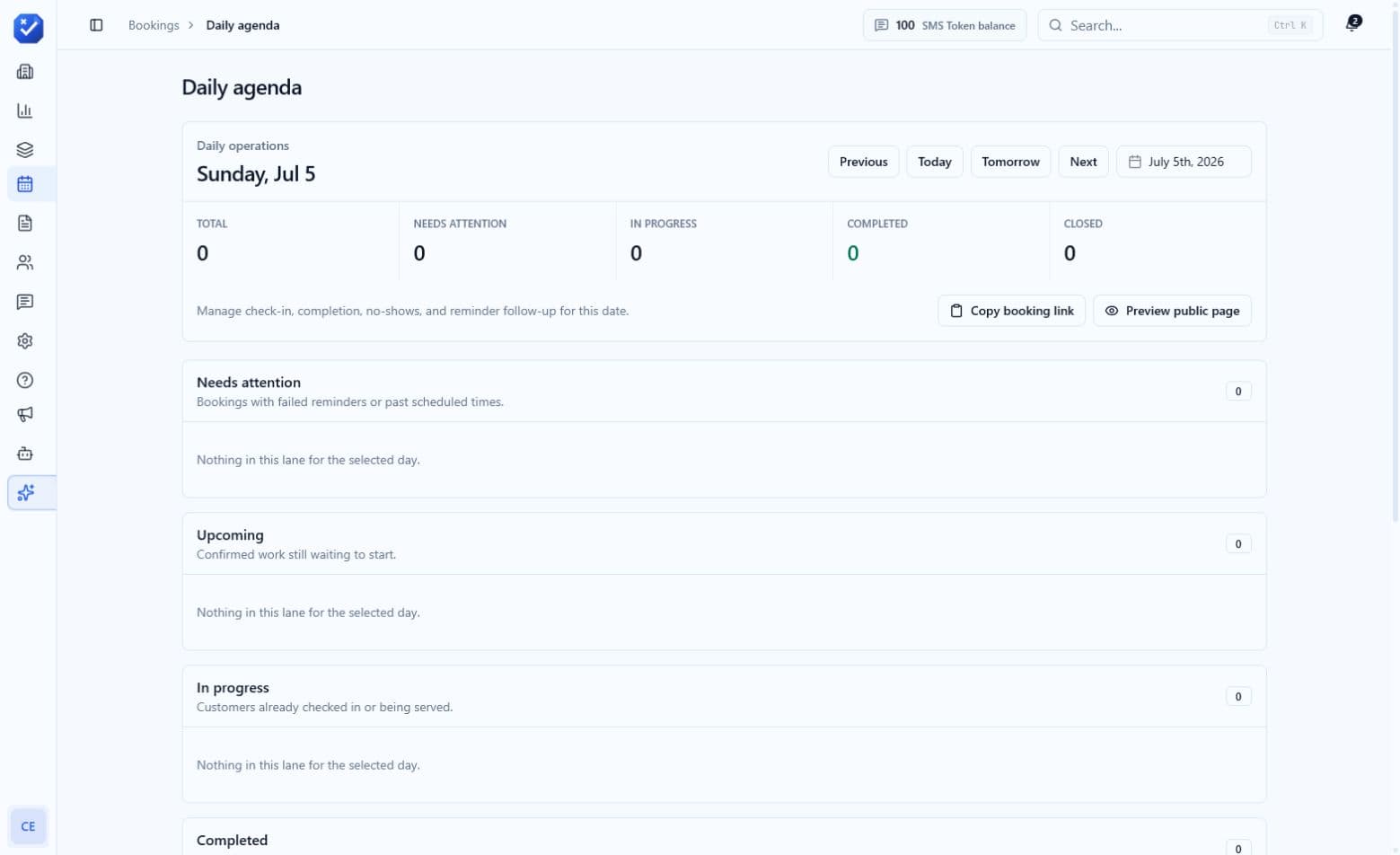This screenshot has width=1400, height=855.
Task: Click the CLOSED stat card
Action: (x=1158, y=241)
